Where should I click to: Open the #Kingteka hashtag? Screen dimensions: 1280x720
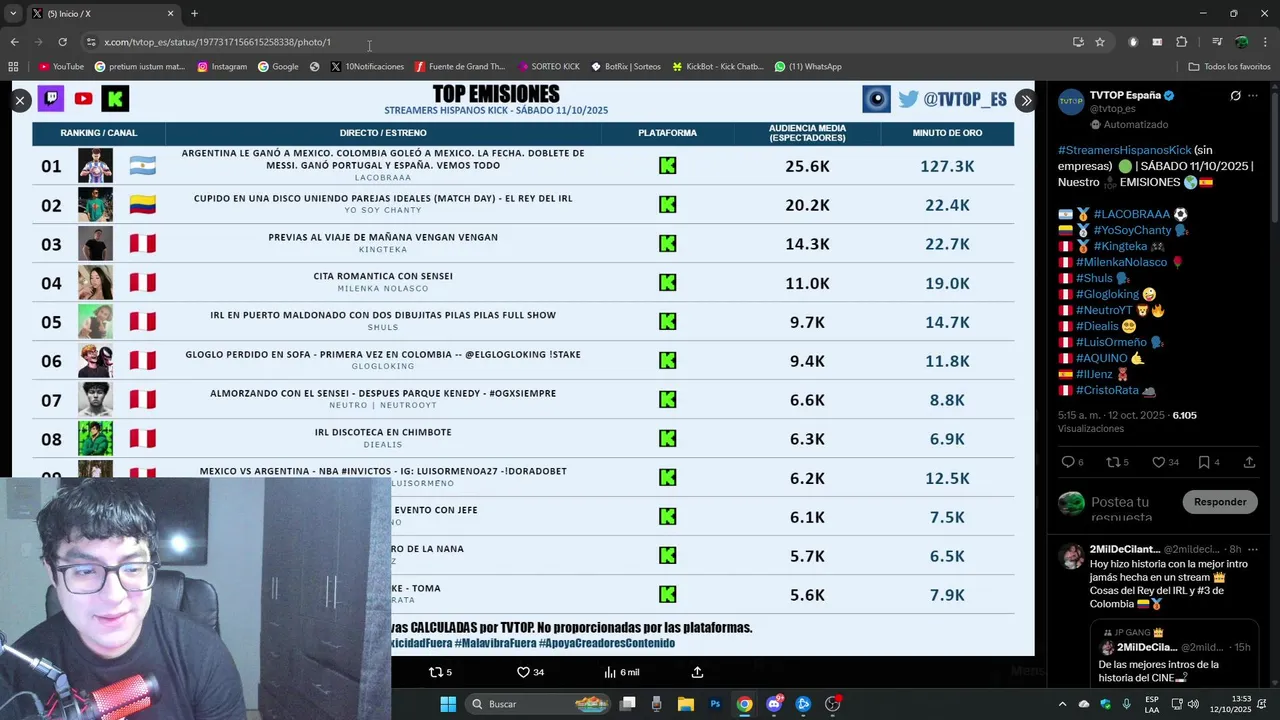[x=1121, y=246]
